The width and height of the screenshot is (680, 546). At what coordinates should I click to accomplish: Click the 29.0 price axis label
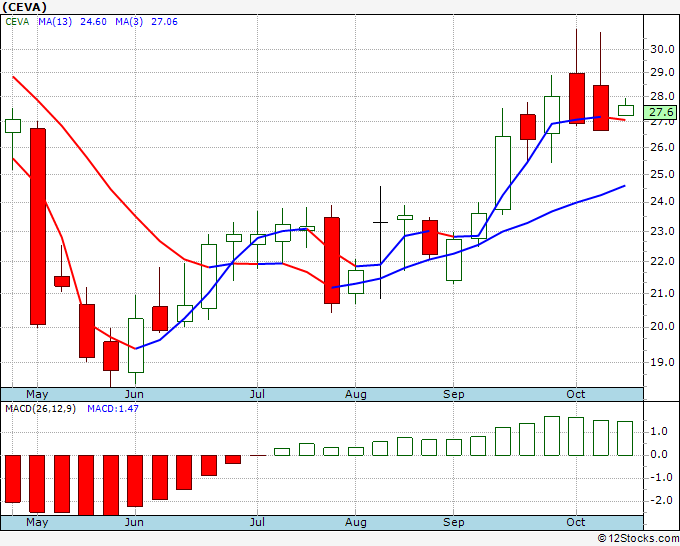click(x=662, y=72)
